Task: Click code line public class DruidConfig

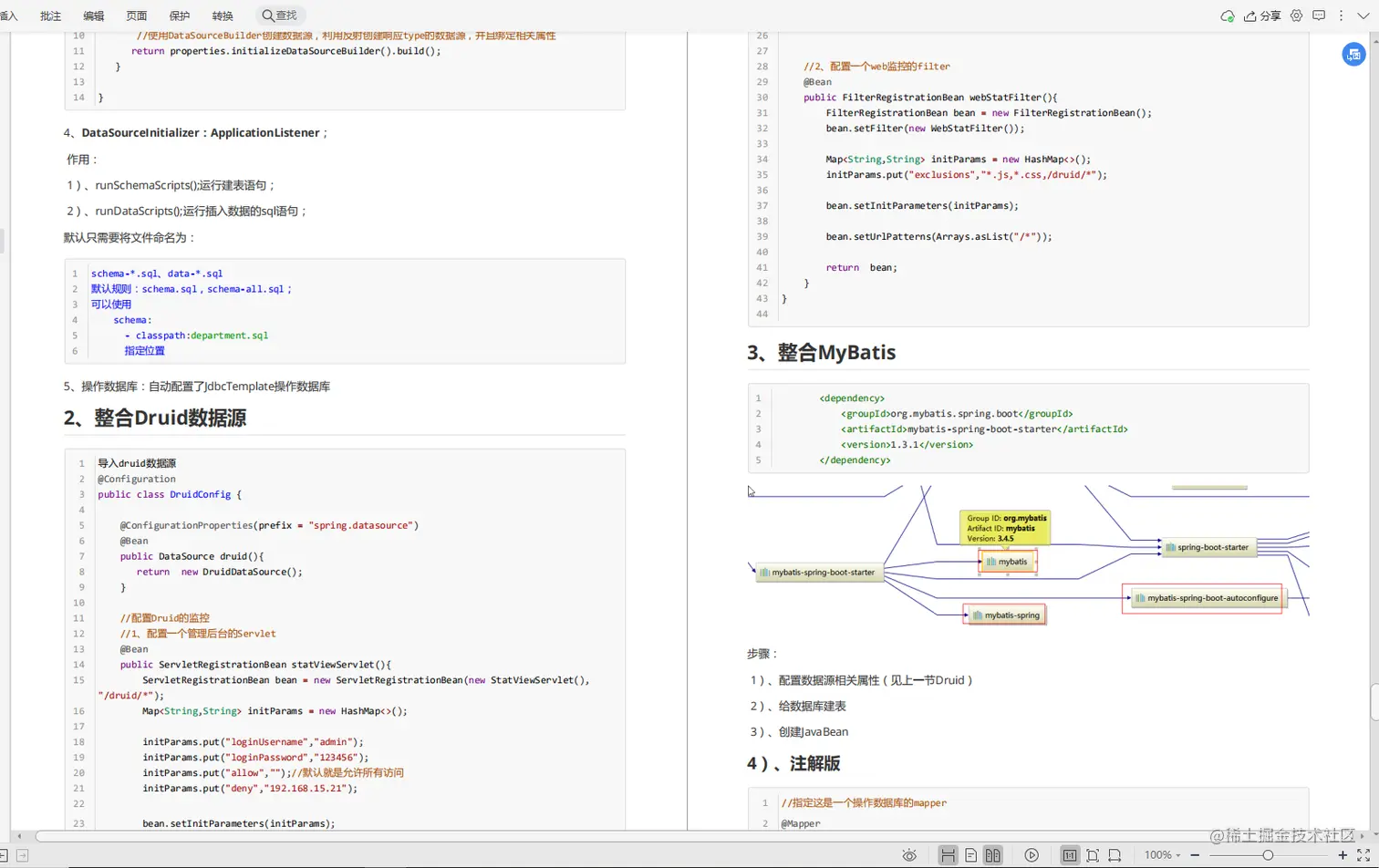Action: click(x=170, y=494)
